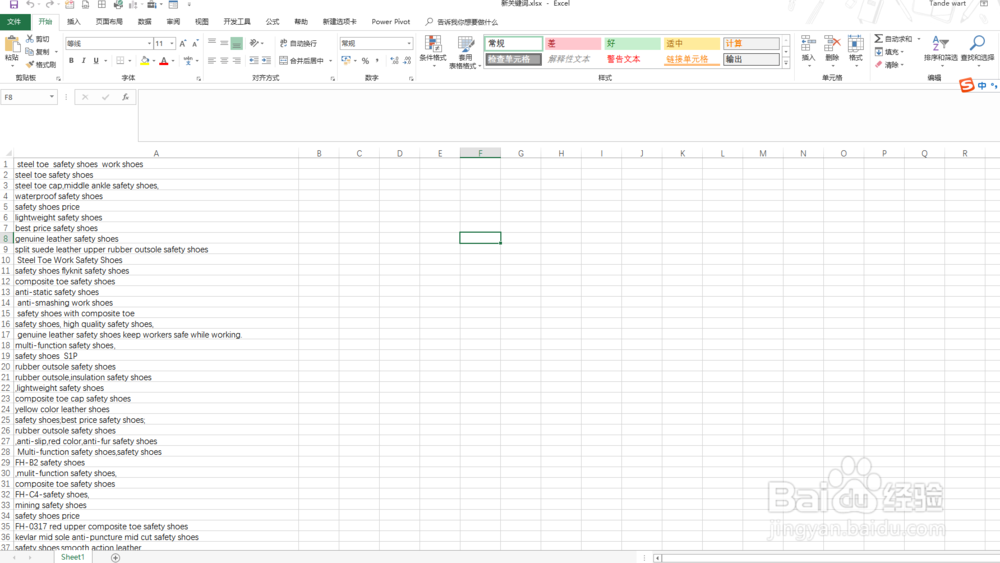Click the Sogou input method S icon

pyautogui.click(x=967, y=85)
